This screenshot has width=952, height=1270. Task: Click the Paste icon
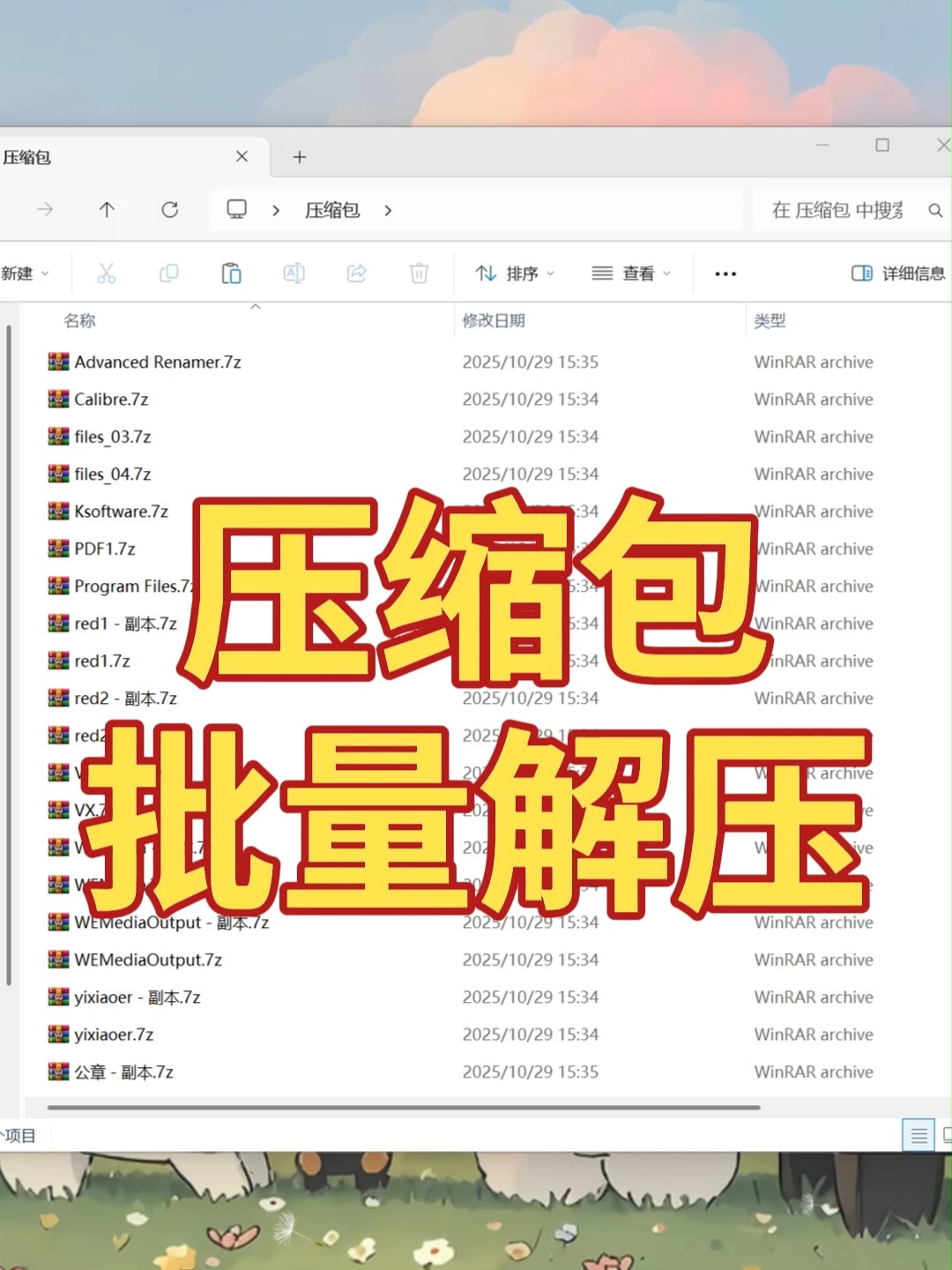(x=232, y=273)
